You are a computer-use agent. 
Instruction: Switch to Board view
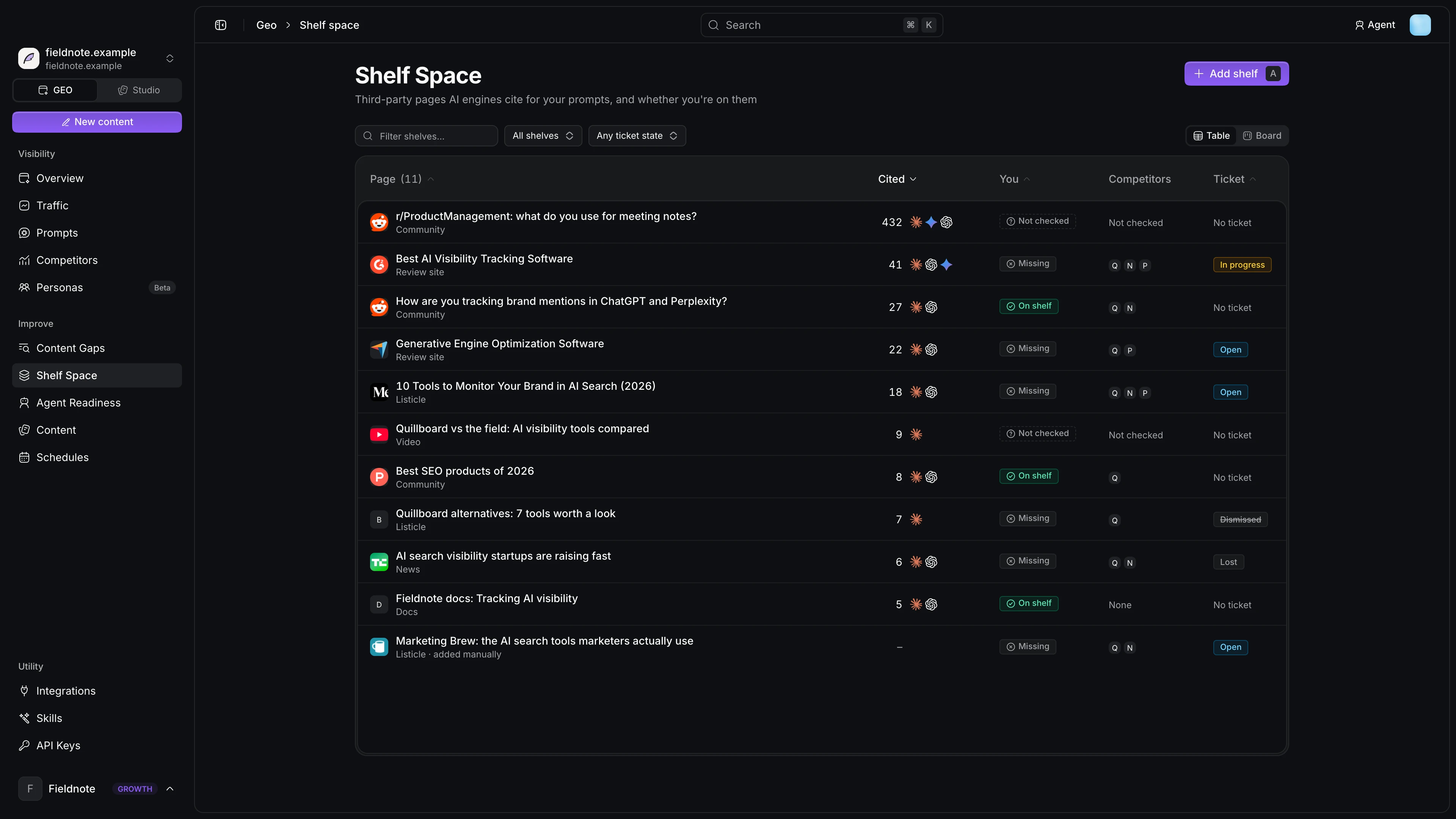(x=1261, y=136)
